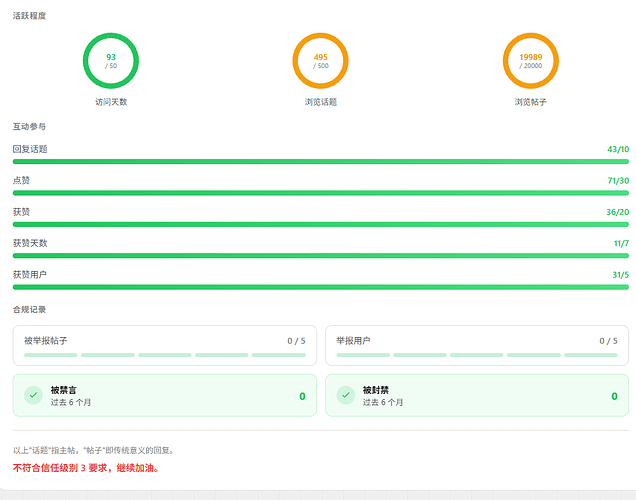Click the 获赞天数 progress bar
636x500 pixels.
[x=320, y=255]
